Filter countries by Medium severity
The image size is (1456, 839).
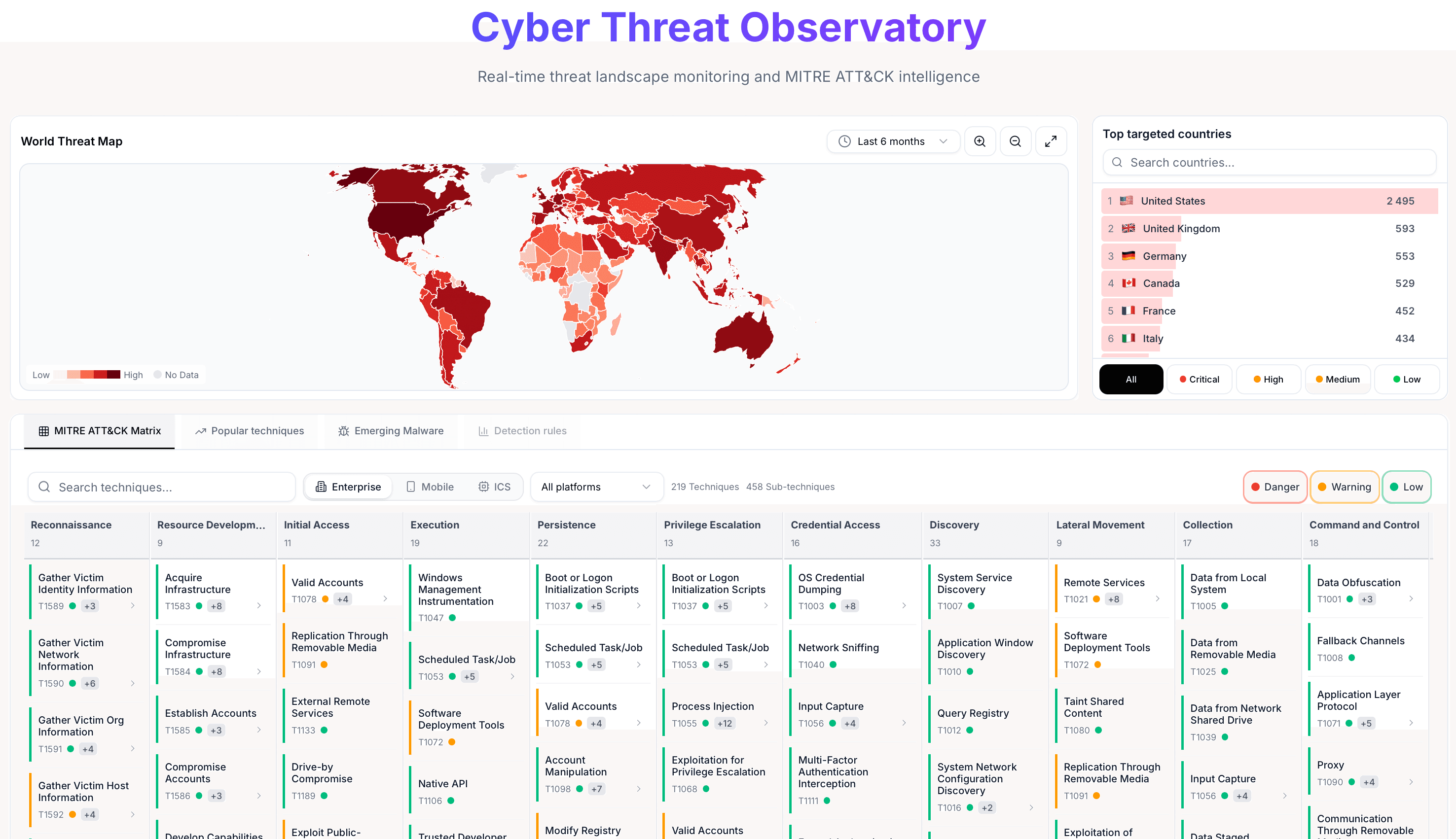pos(1337,379)
